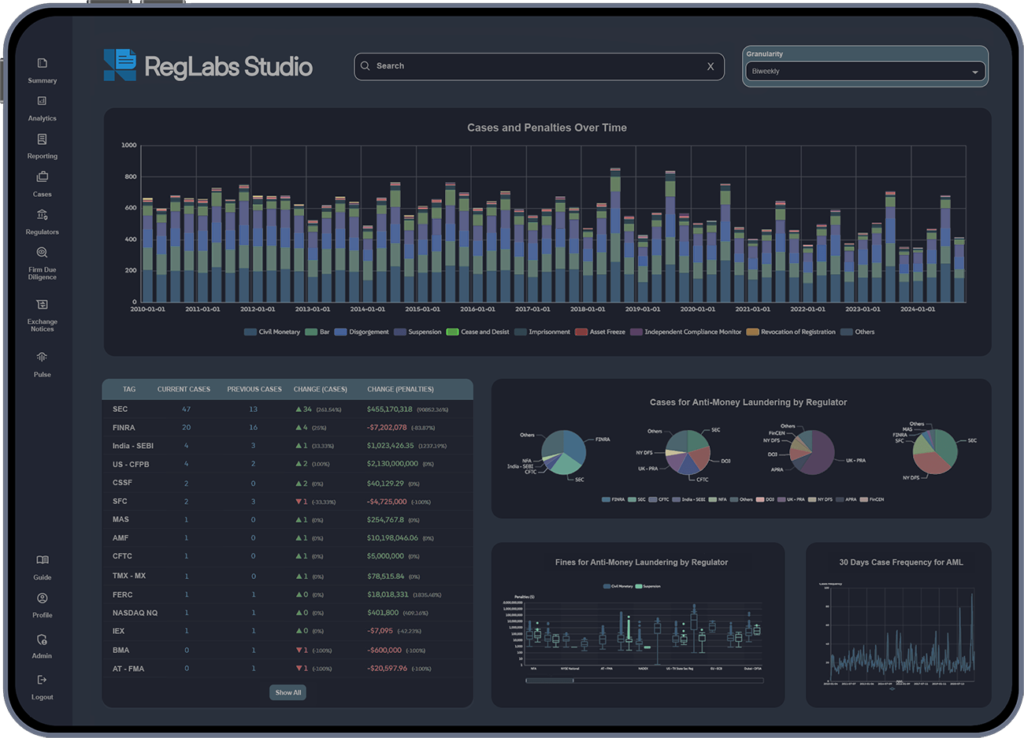Click the RegLabs Studio logo
The width and height of the screenshot is (1024, 738).
coord(208,66)
